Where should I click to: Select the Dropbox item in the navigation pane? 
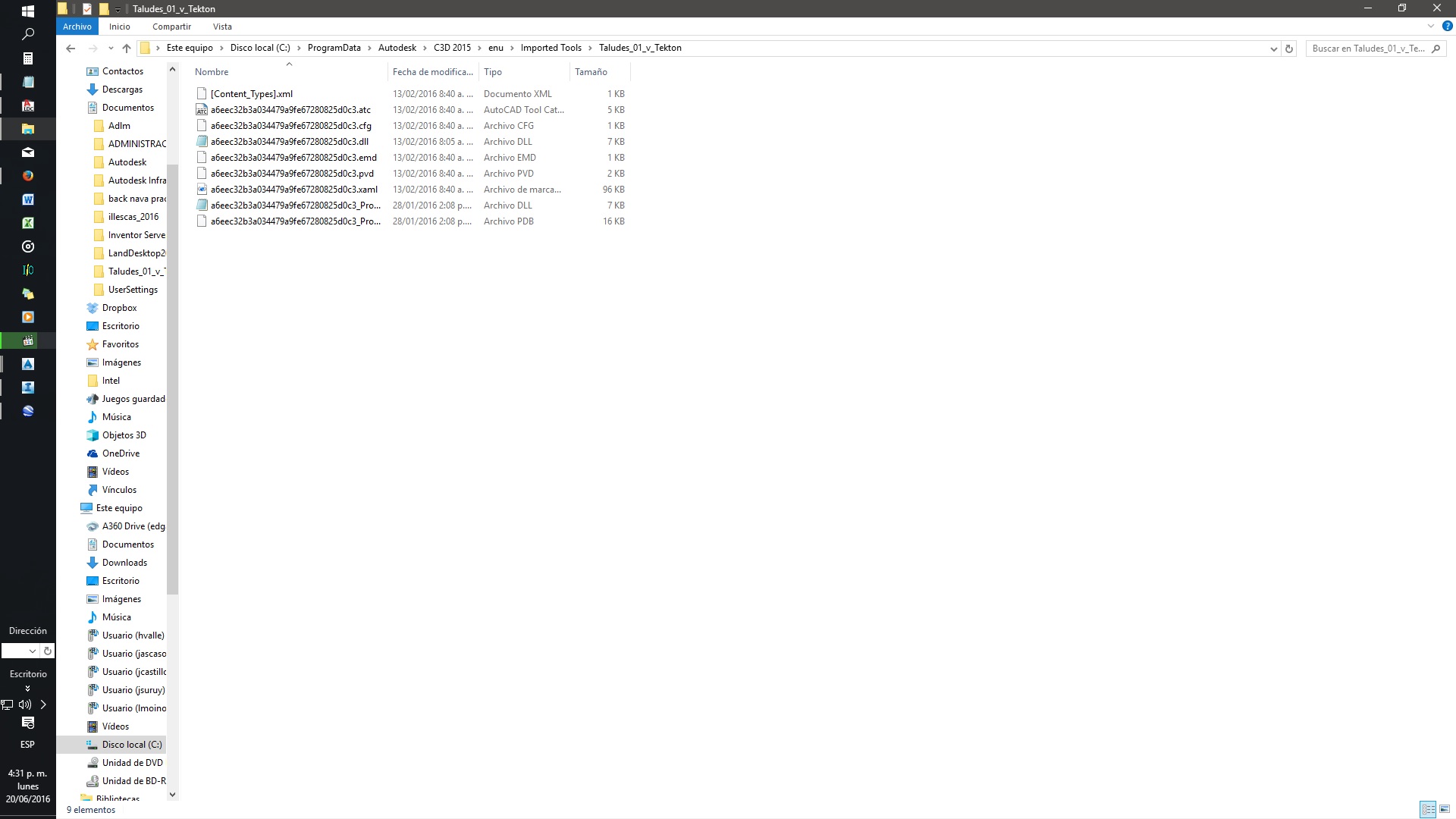coord(119,308)
